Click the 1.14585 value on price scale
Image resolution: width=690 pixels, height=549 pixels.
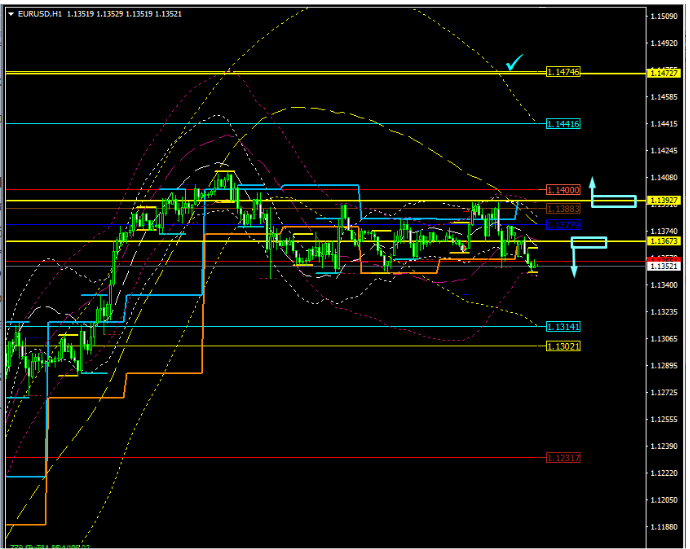pyautogui.click(x=664, y=97)
